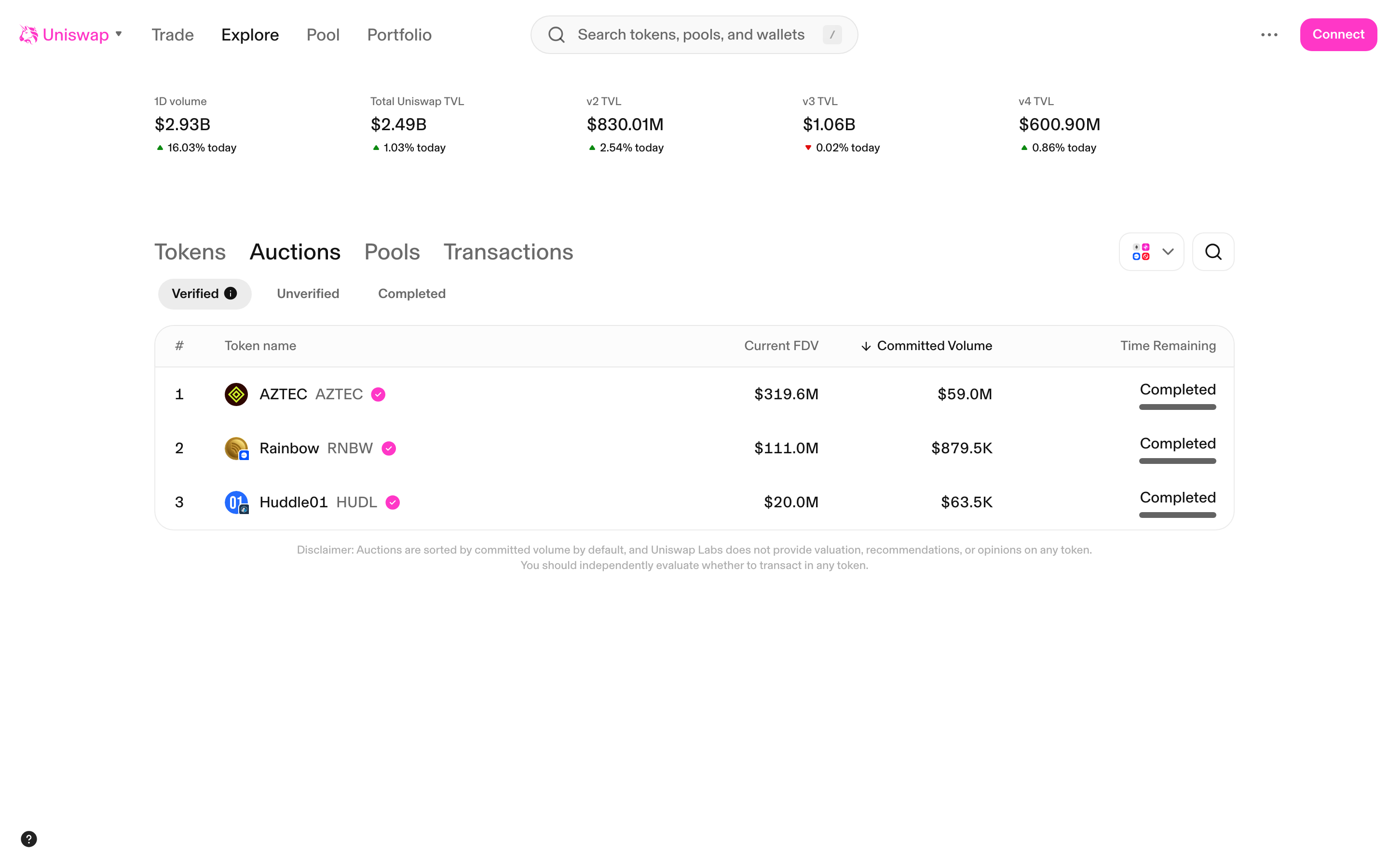Switch to the Tokens tab

(x=190, y=251)
